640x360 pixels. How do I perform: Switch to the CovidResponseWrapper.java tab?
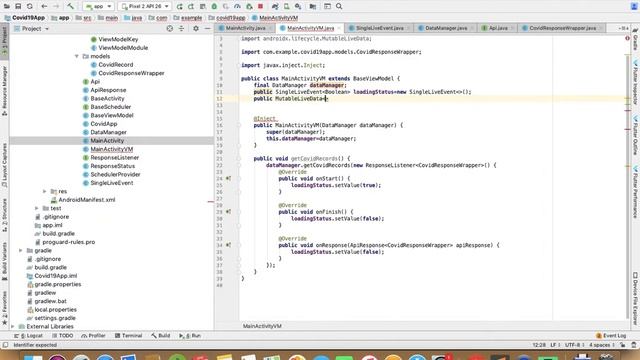pos(562,28)
